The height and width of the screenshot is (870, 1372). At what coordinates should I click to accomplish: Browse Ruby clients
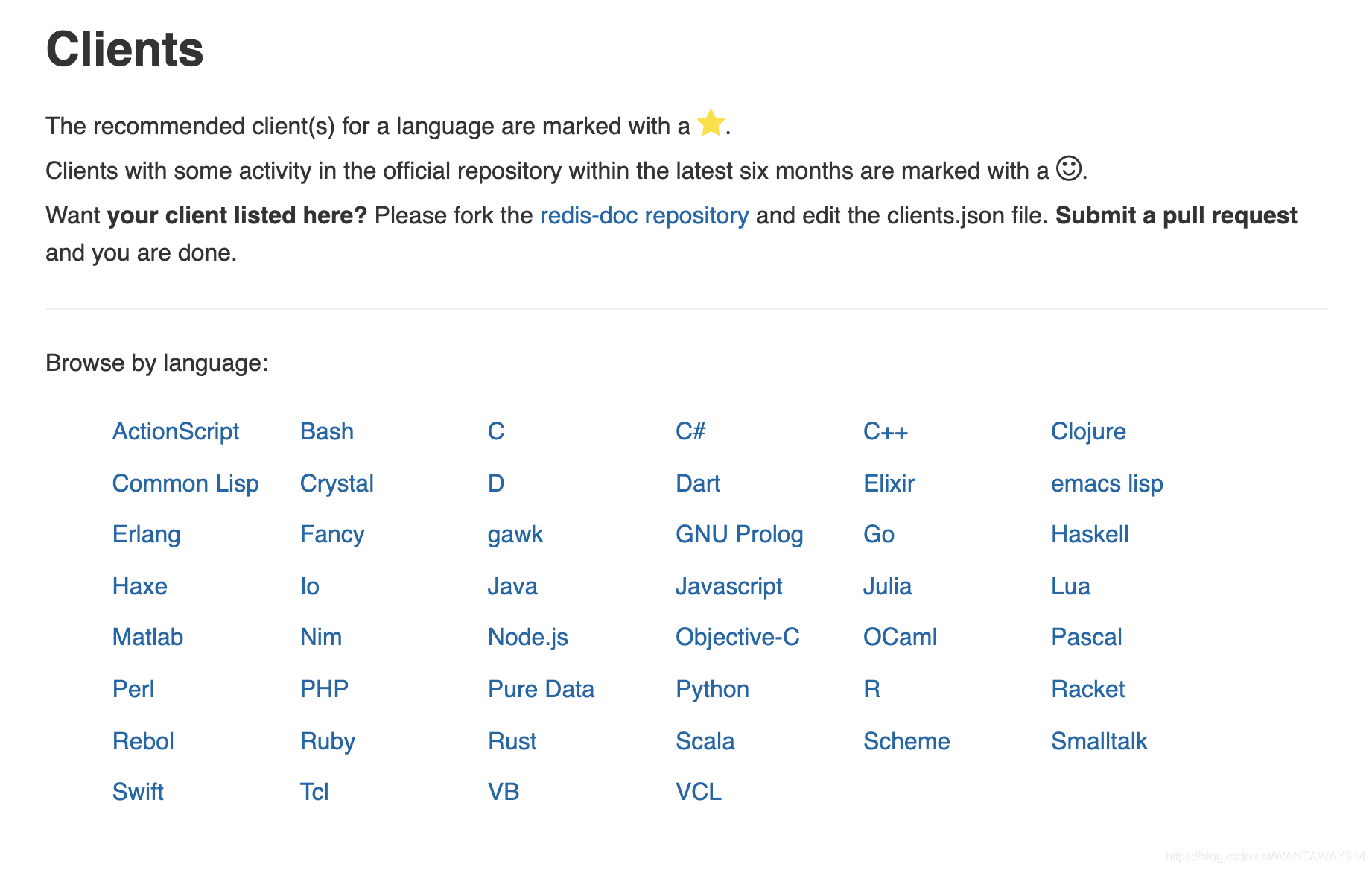(328, 741)
